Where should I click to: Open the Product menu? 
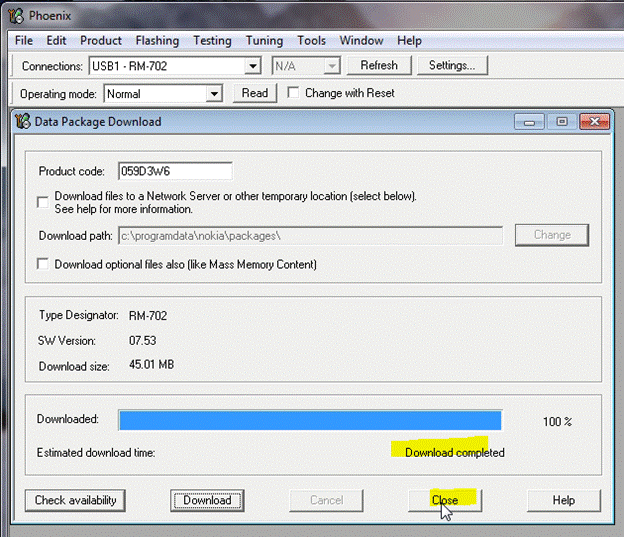(x=101, y=41)
